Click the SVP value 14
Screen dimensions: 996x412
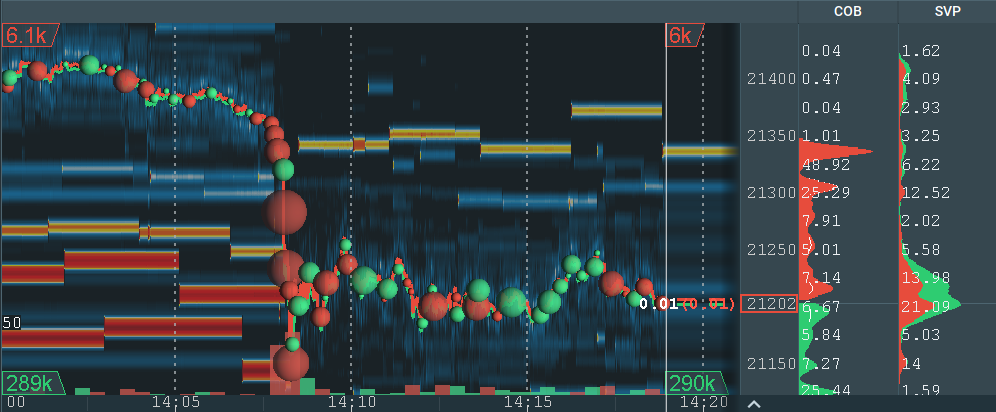(x=910, y=364)
